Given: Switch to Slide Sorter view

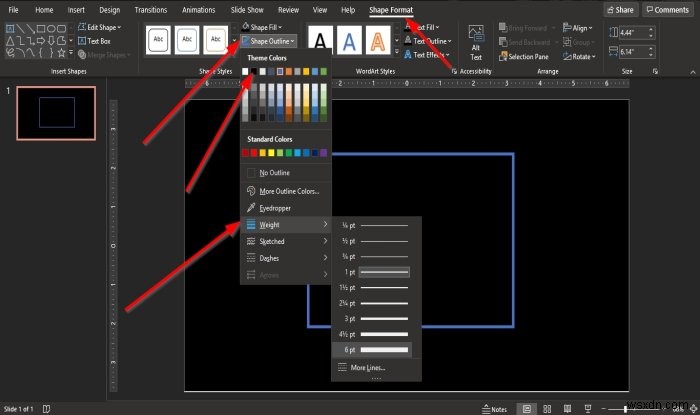Looking at the screenshot, I should pos(547,409).
